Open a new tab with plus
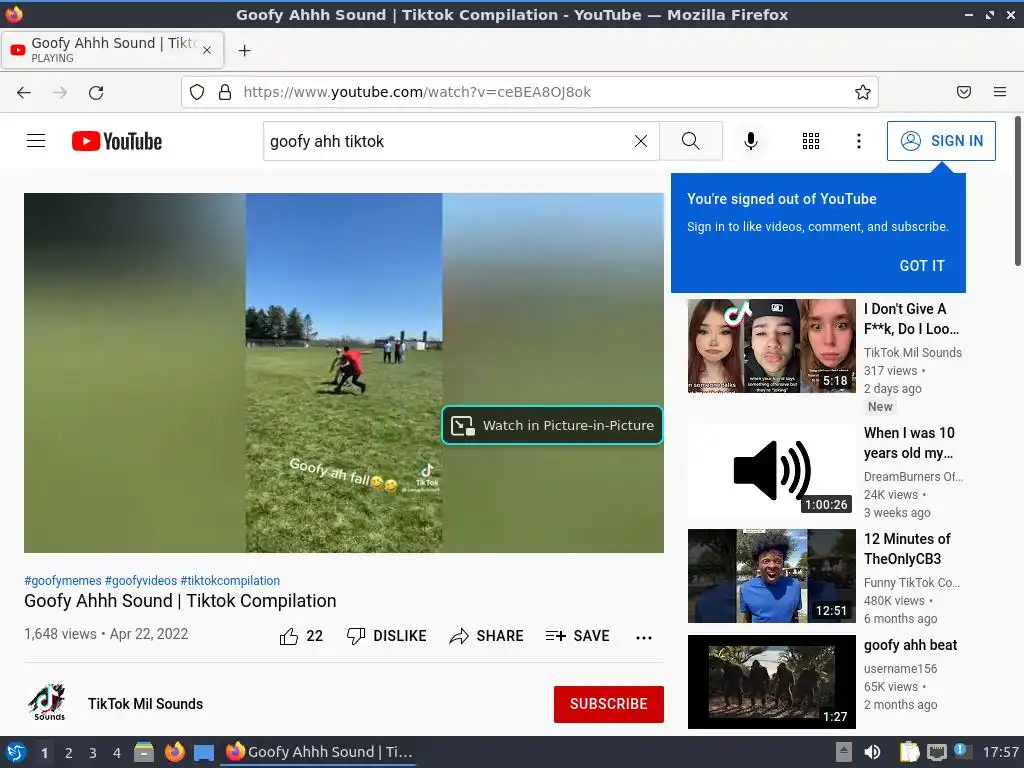Screen dimensions: 1024x768 tap(244, 50)
